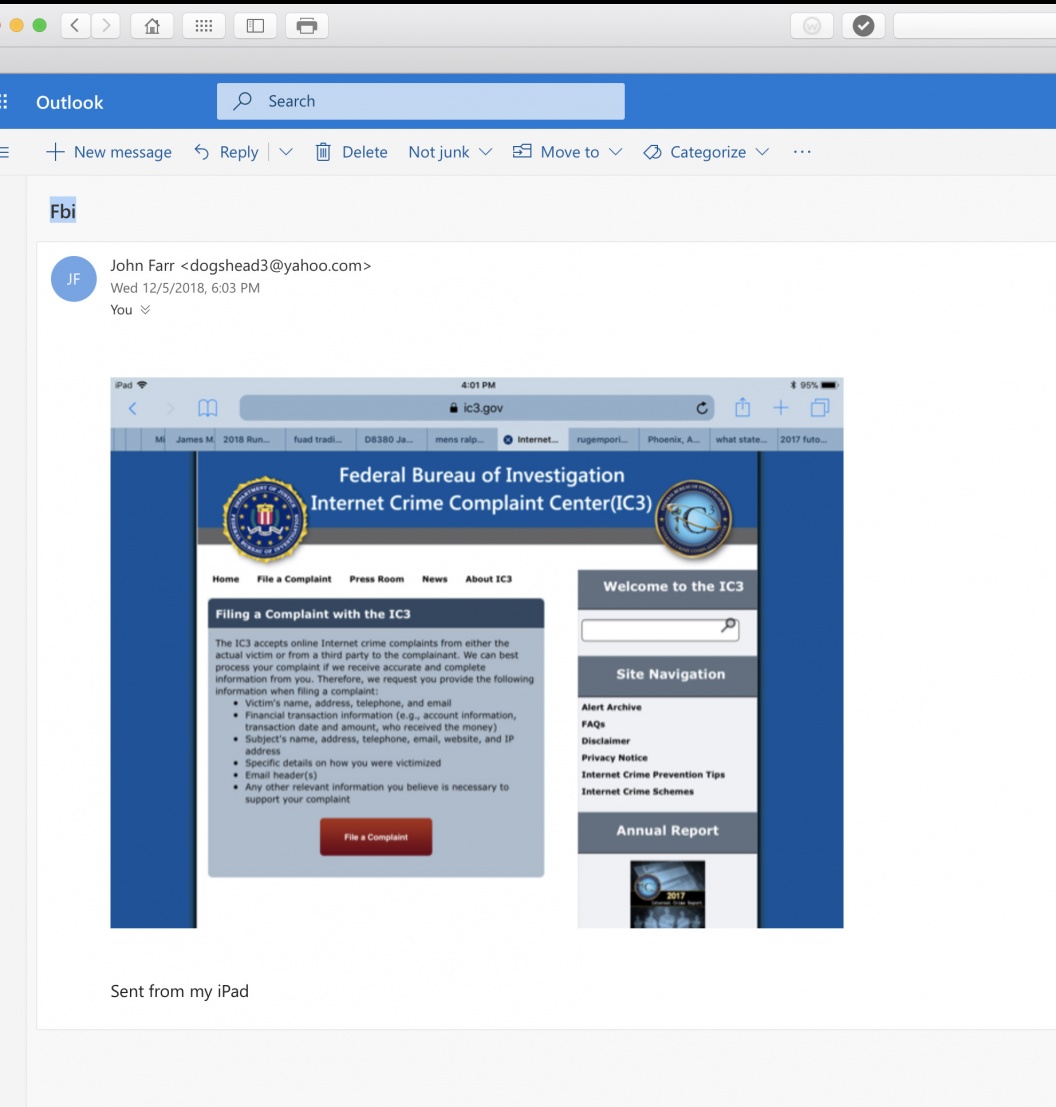Open Internet Crime Prevention Tips link

653,774
